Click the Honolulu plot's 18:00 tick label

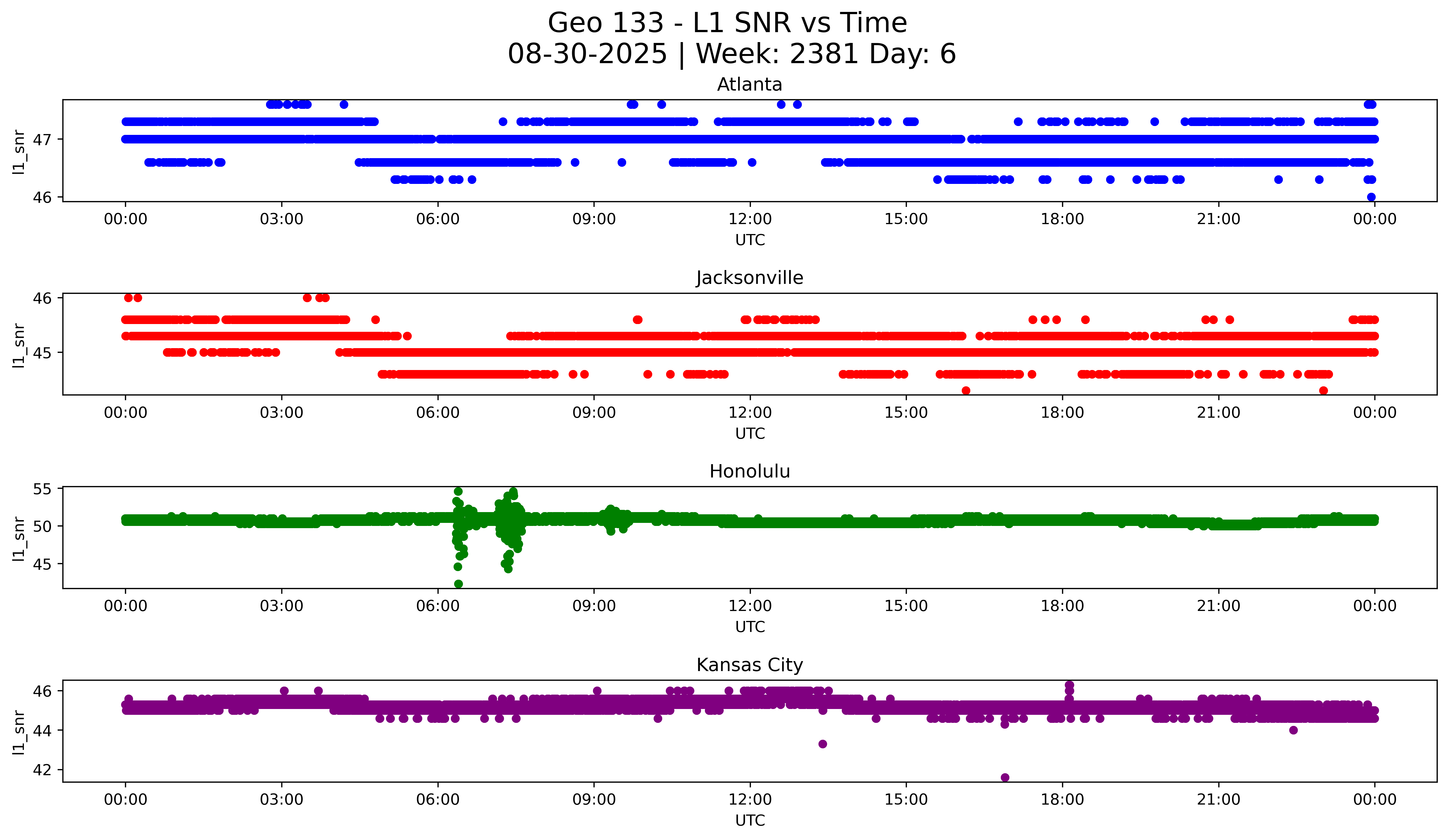tap(1062, 606)
